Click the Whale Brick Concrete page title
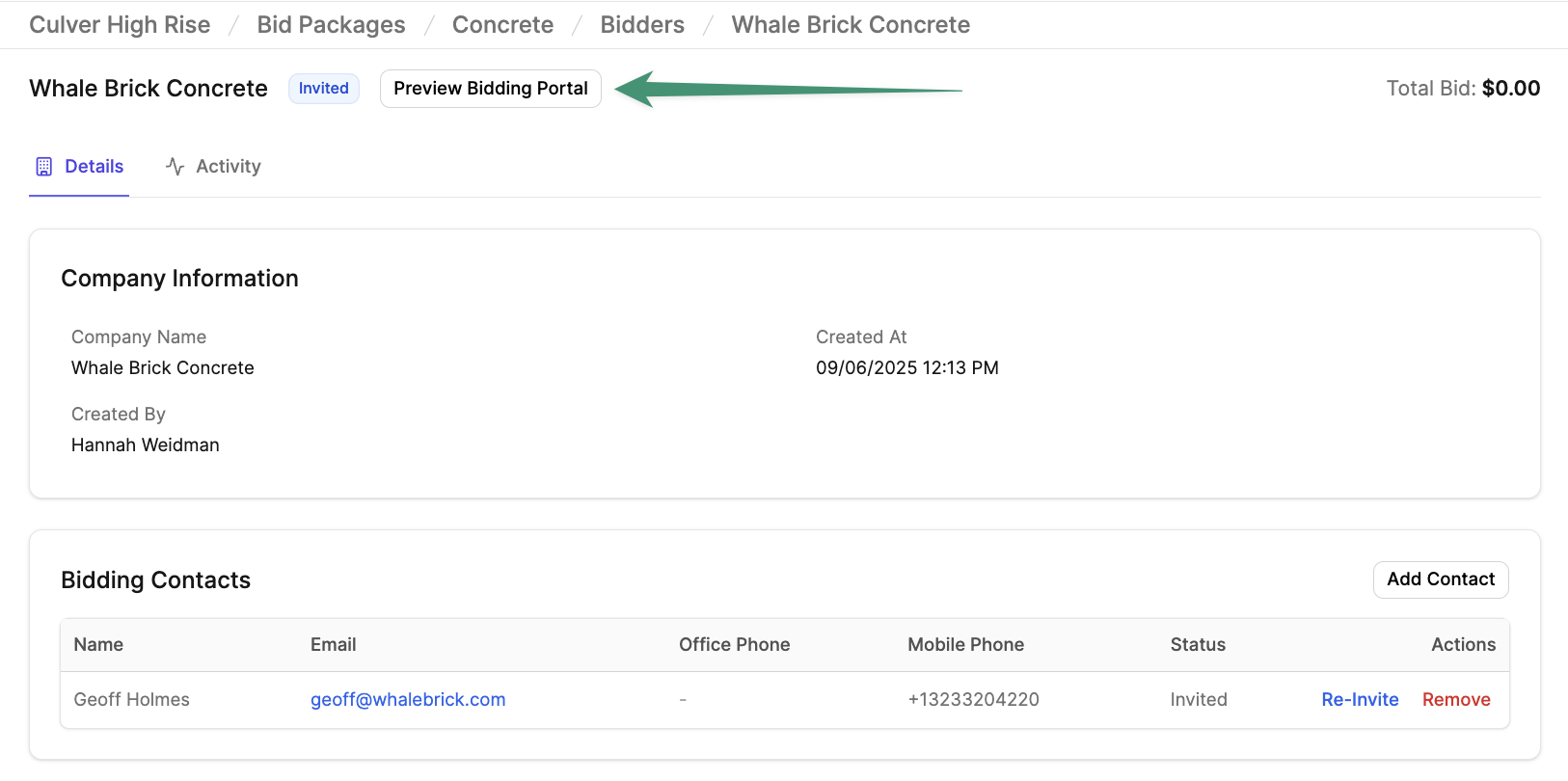This screenshot has width=1568, height=781. [149, 89]
